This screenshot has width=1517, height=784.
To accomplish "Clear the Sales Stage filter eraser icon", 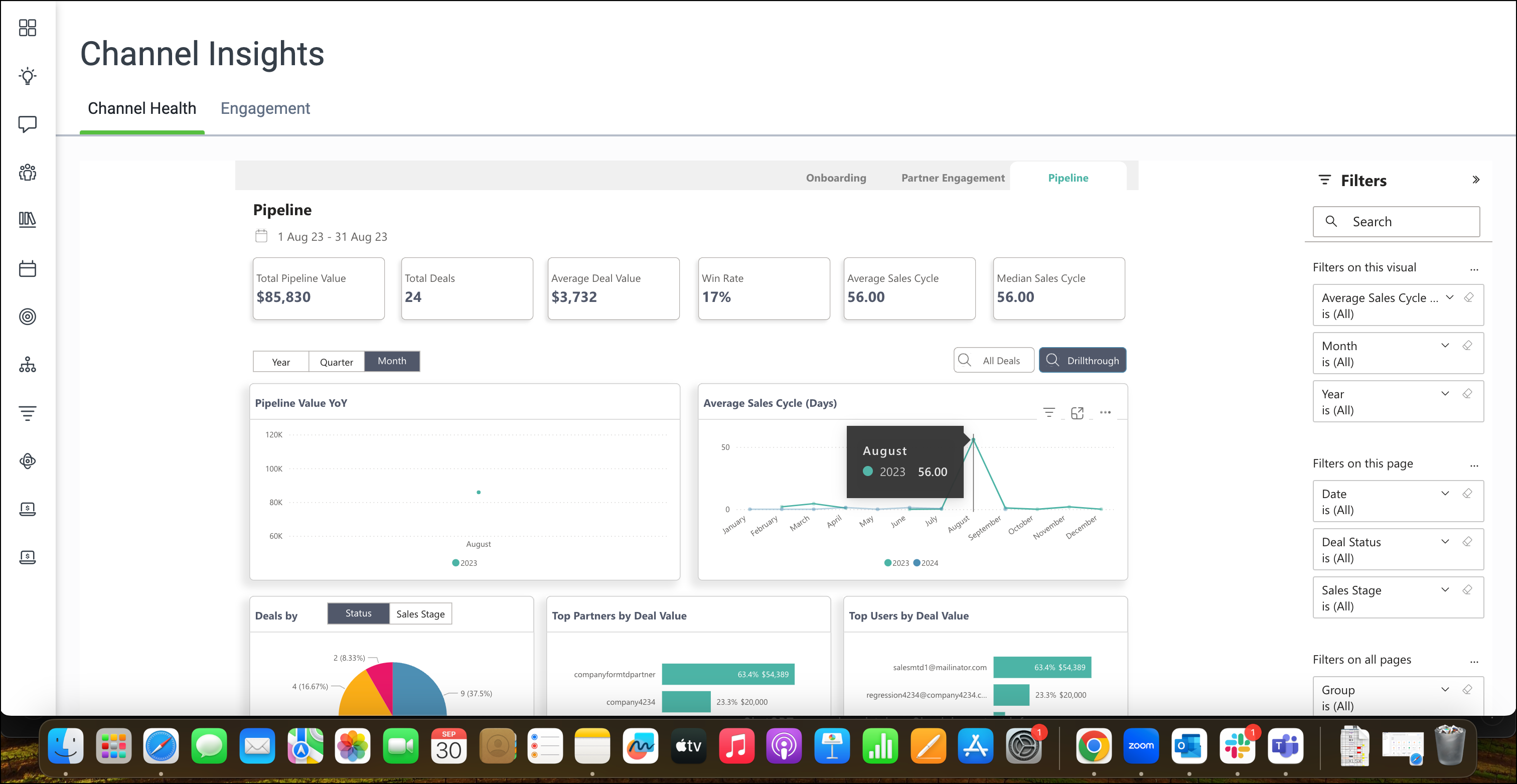I will point(1467,589).
